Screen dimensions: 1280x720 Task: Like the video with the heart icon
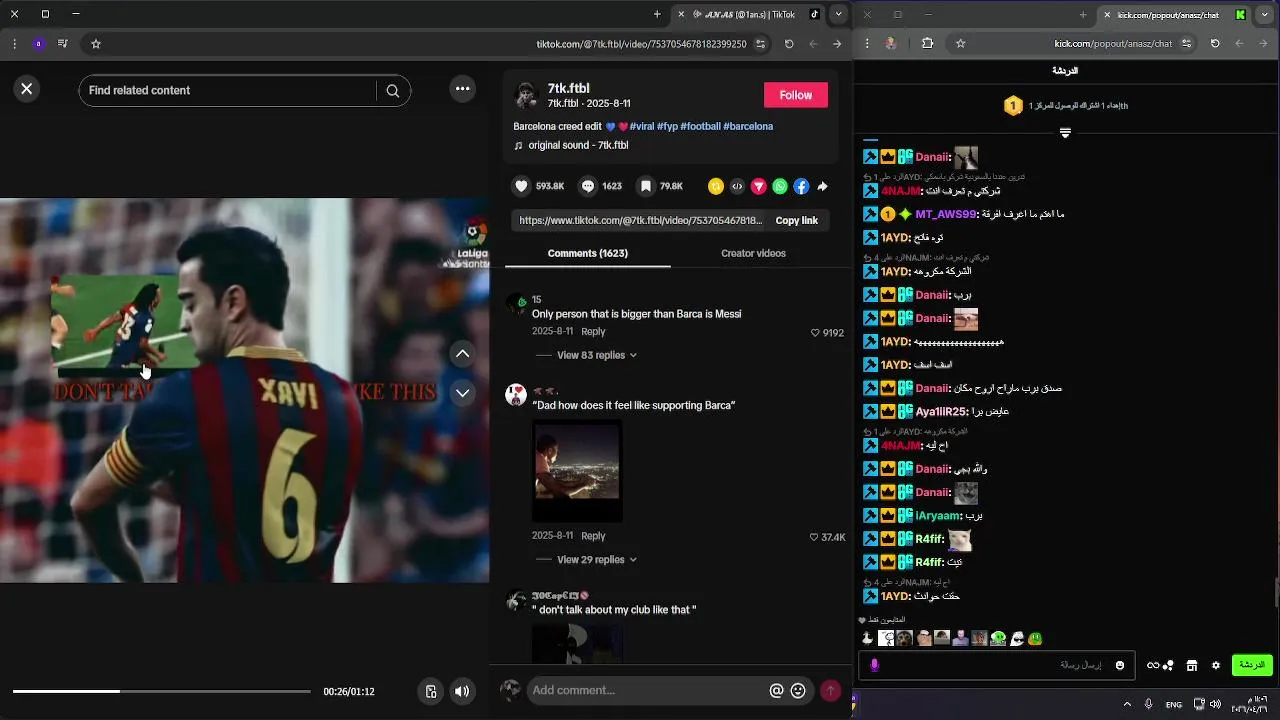(x=521, y=186)
